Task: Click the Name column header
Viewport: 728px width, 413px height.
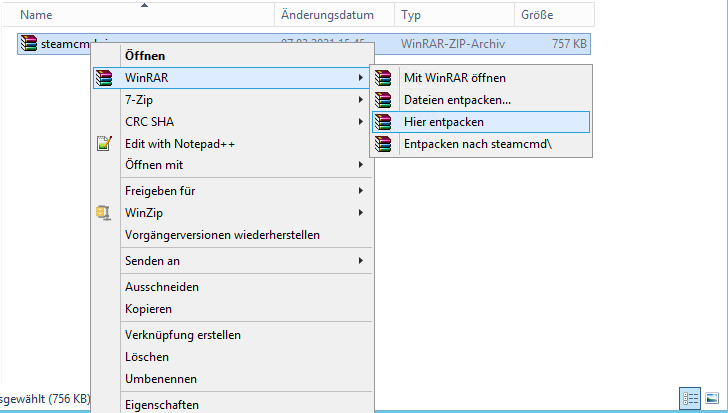Action: coord(36,15)
